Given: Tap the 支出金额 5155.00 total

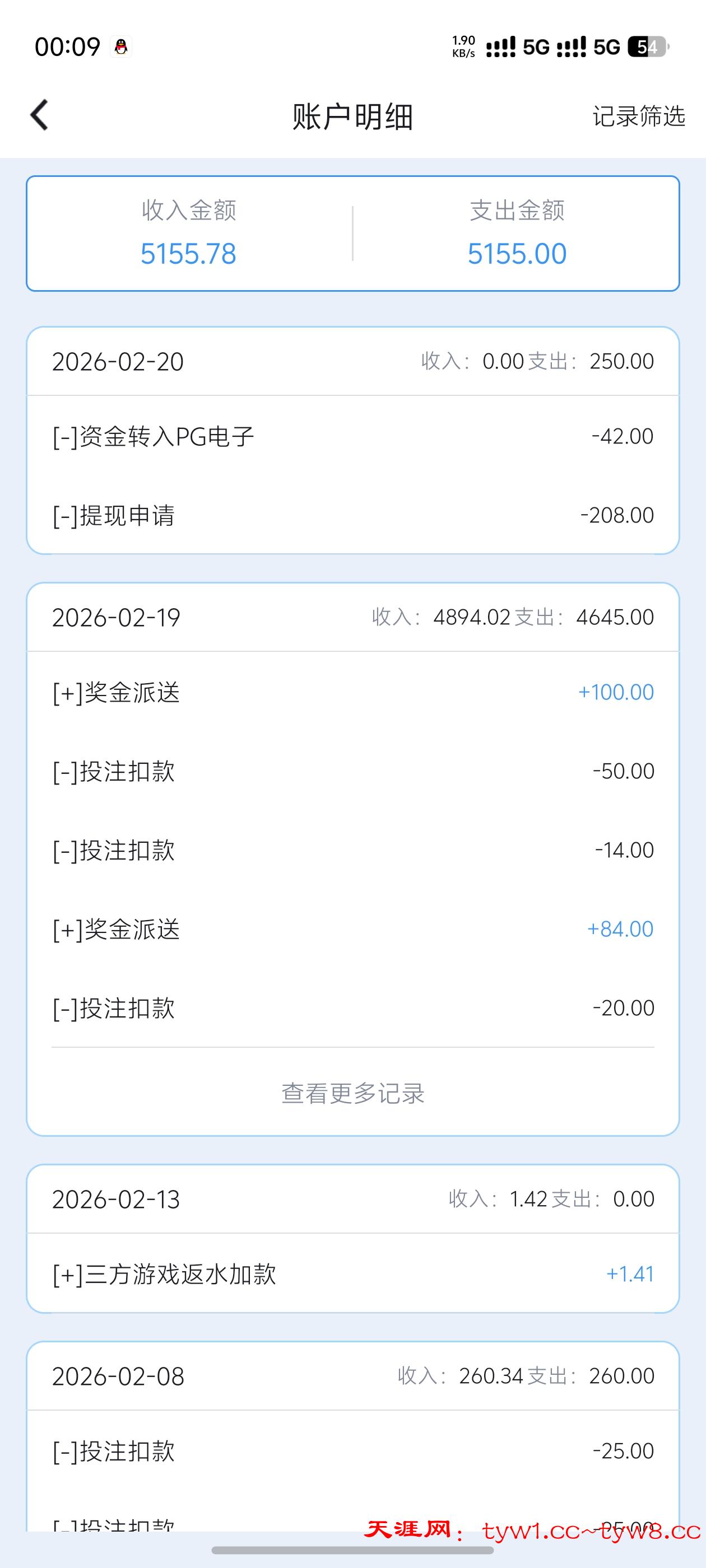Looking at the screenshot, I should point(517,253).
